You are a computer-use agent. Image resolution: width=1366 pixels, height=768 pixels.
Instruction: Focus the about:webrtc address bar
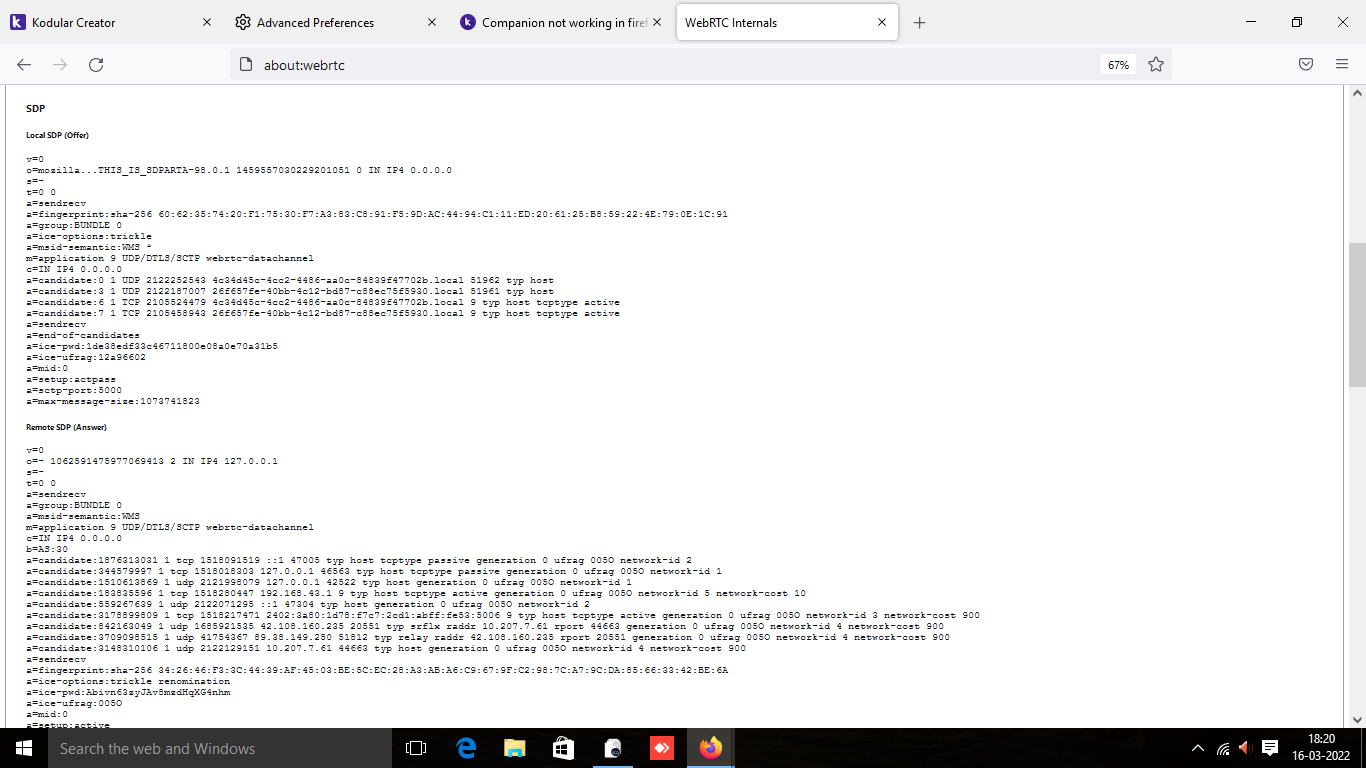(x=680, y=65)
